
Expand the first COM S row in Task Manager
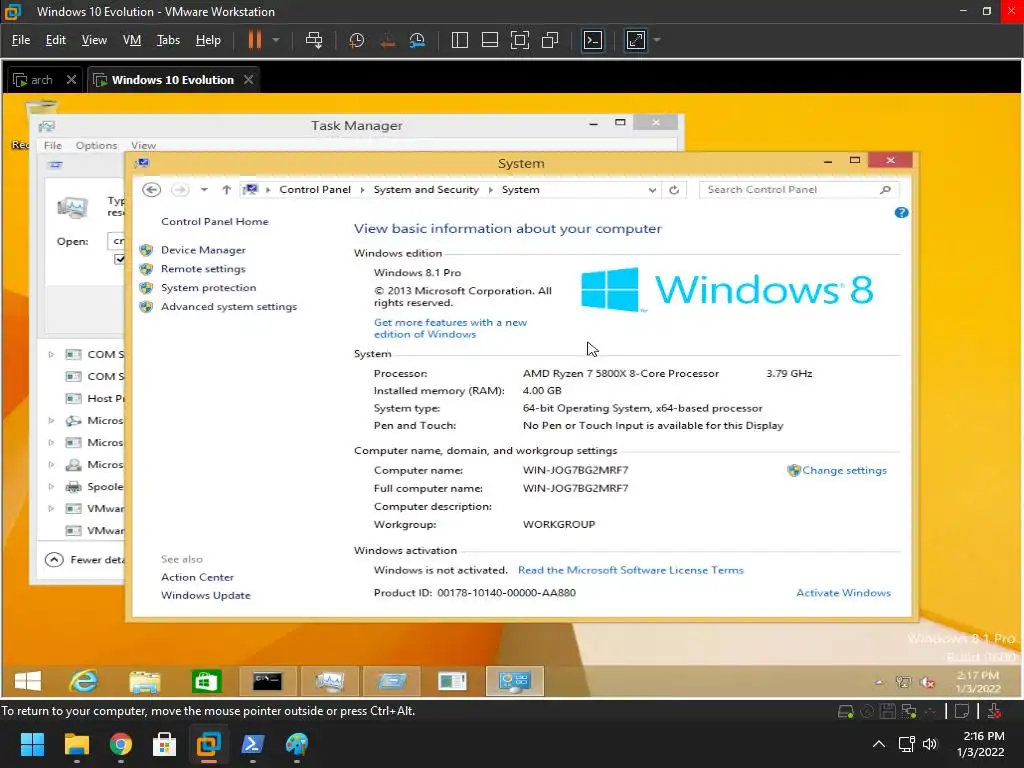pos(51,355)
